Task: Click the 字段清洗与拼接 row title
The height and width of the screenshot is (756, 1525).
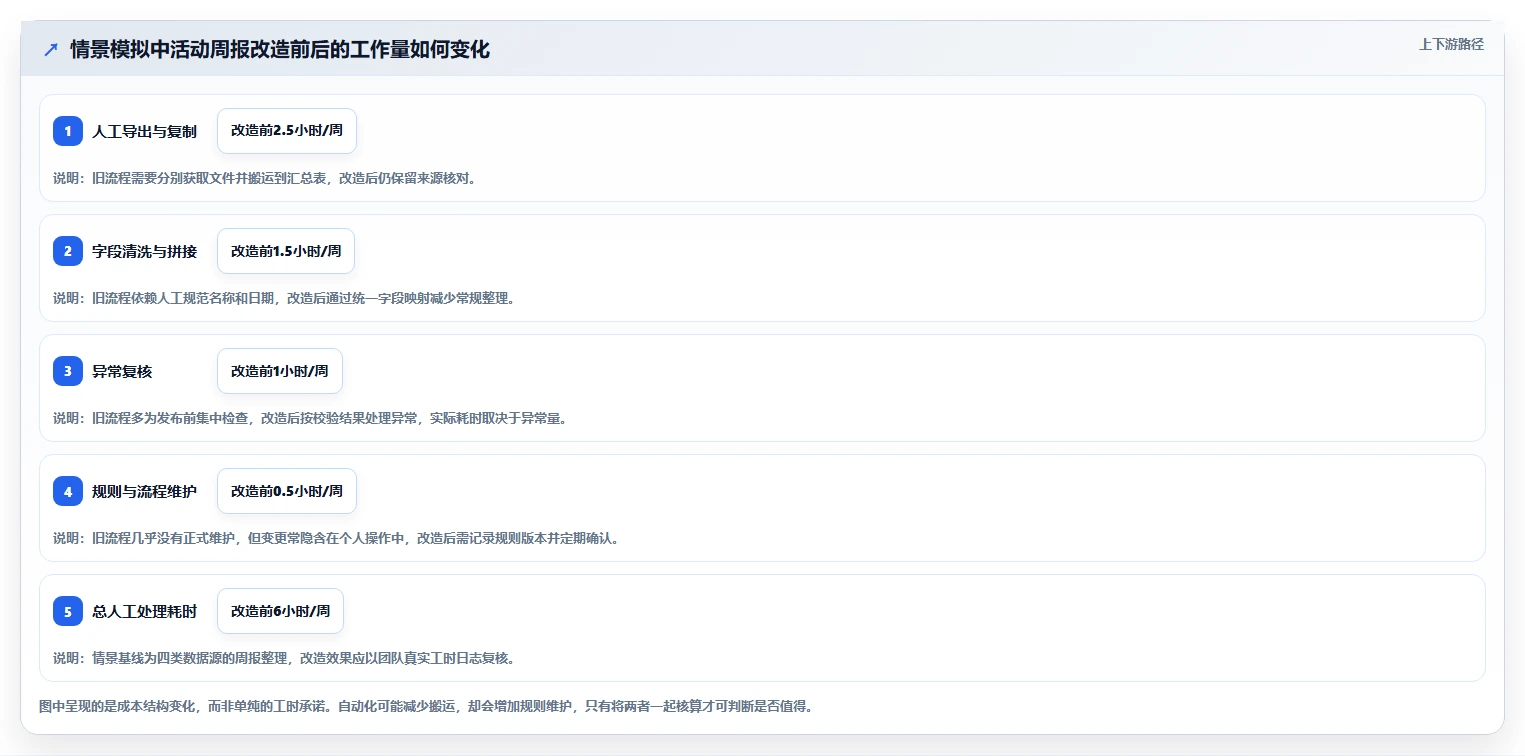Action: 144,251
